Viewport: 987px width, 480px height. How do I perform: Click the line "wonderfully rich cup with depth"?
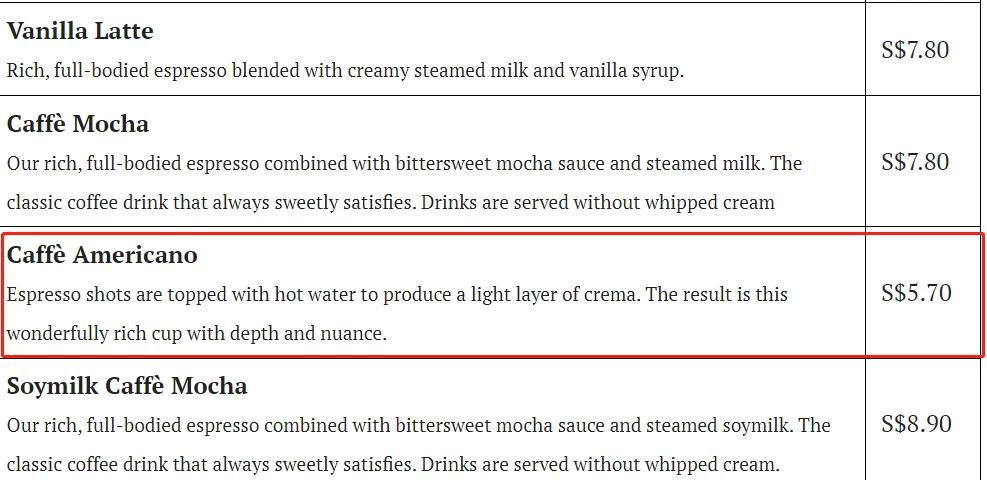[x=196, y=333]
